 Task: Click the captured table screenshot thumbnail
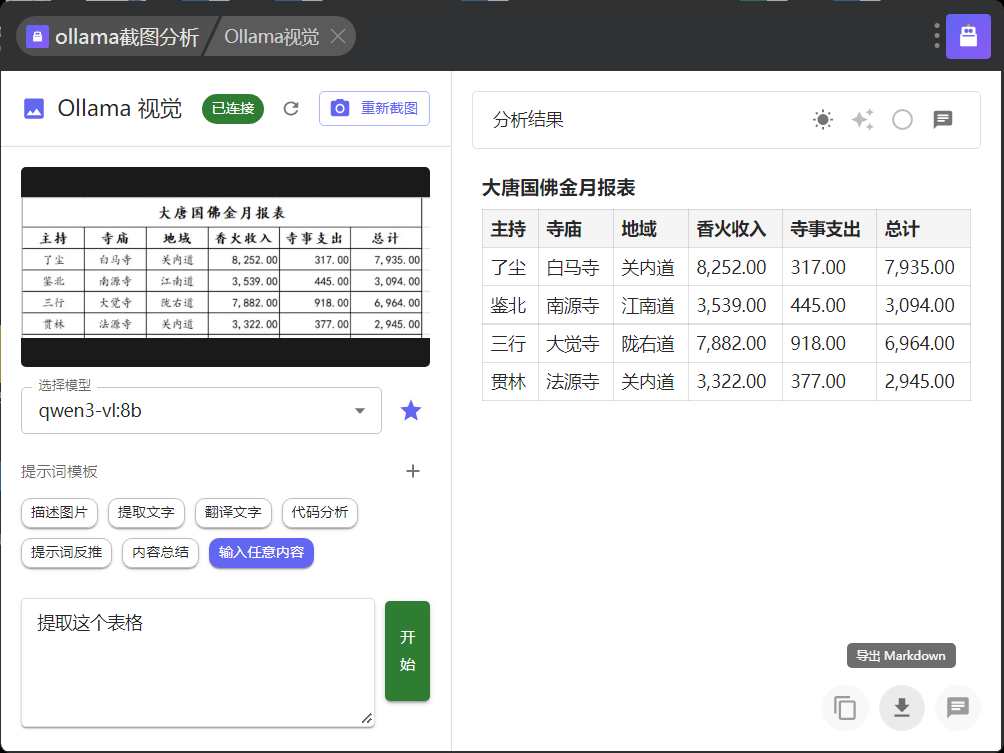pyautogui.click(x=225, y=267)
